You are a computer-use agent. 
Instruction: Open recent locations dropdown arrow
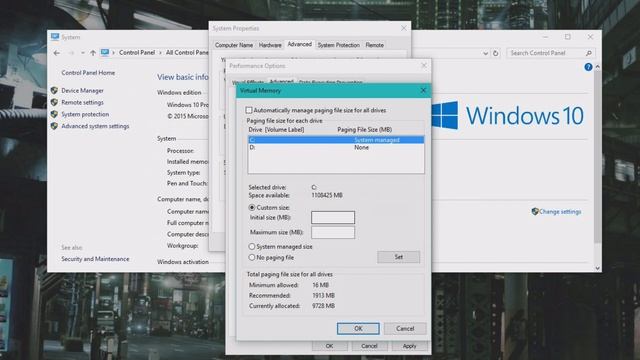coord(82,53)
